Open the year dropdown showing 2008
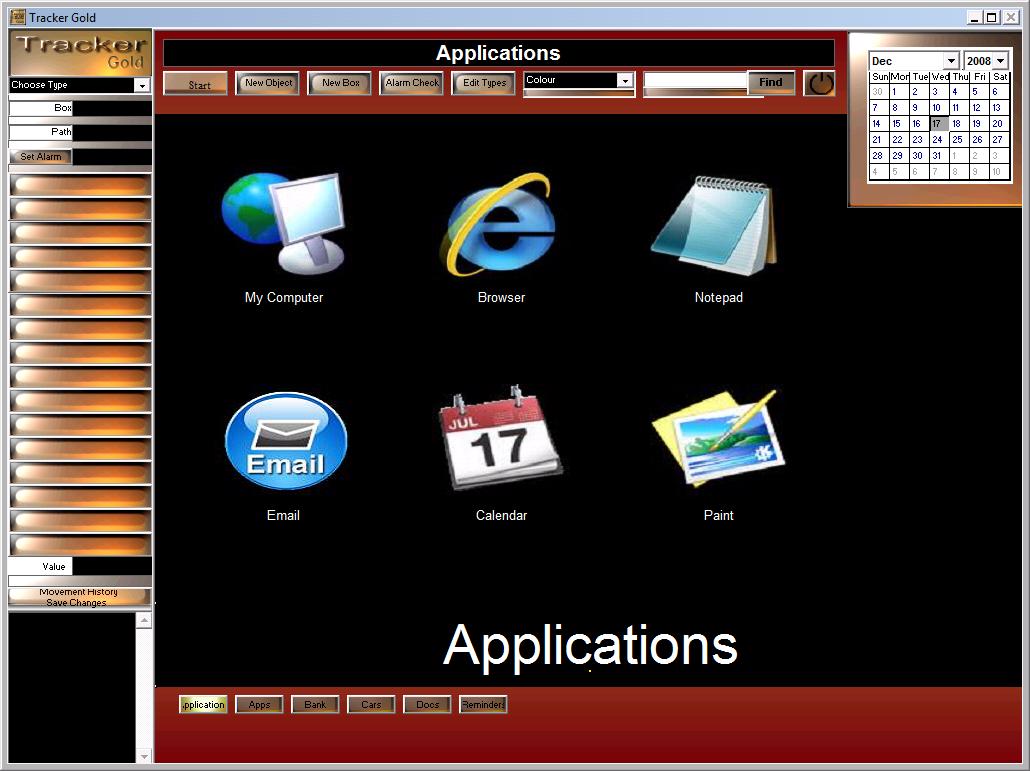This screenshot has height=771, width=1030. pyautogui.click(x=1000, y=61)
